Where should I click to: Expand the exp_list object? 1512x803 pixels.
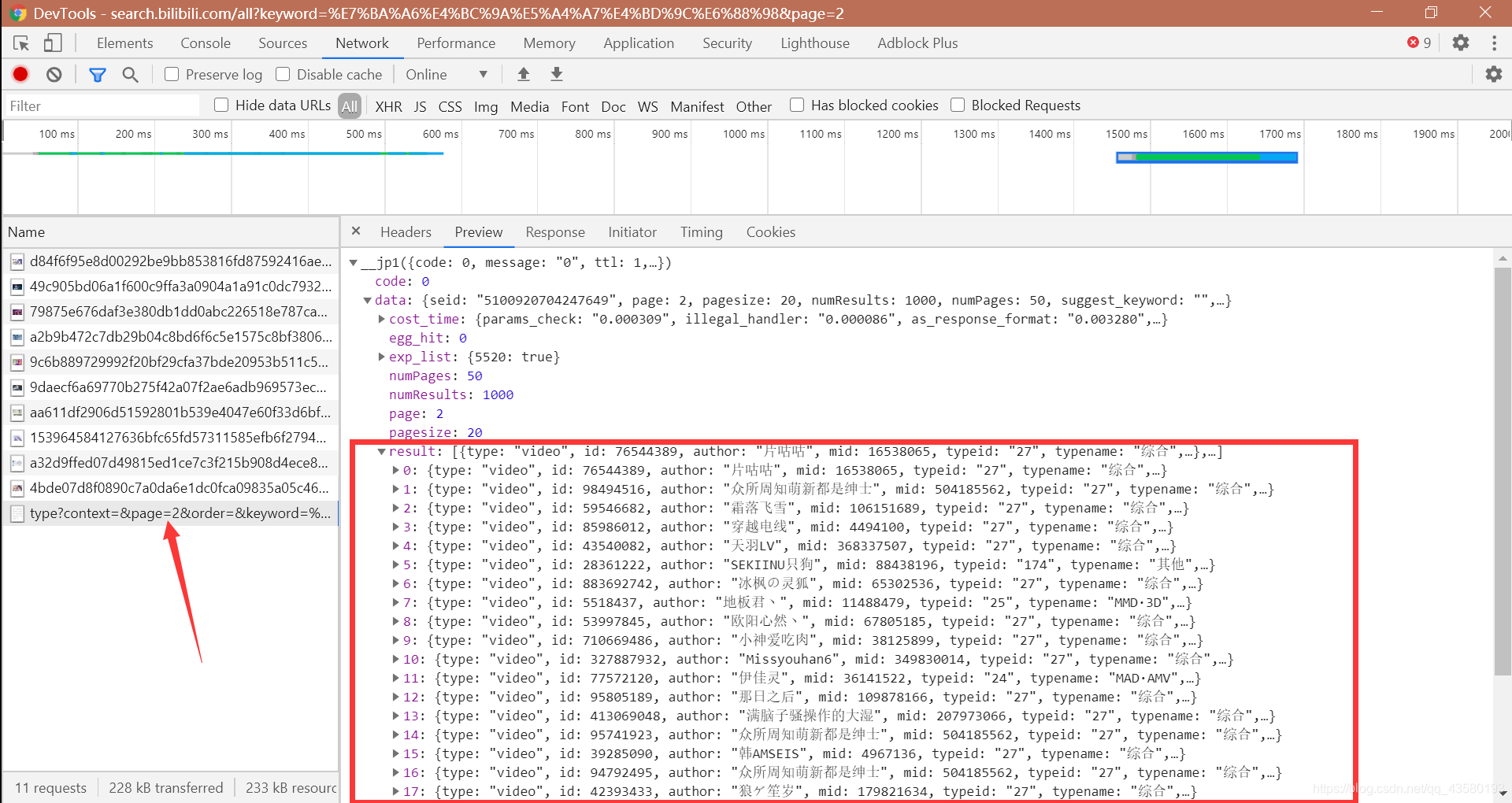click(381, 357)
